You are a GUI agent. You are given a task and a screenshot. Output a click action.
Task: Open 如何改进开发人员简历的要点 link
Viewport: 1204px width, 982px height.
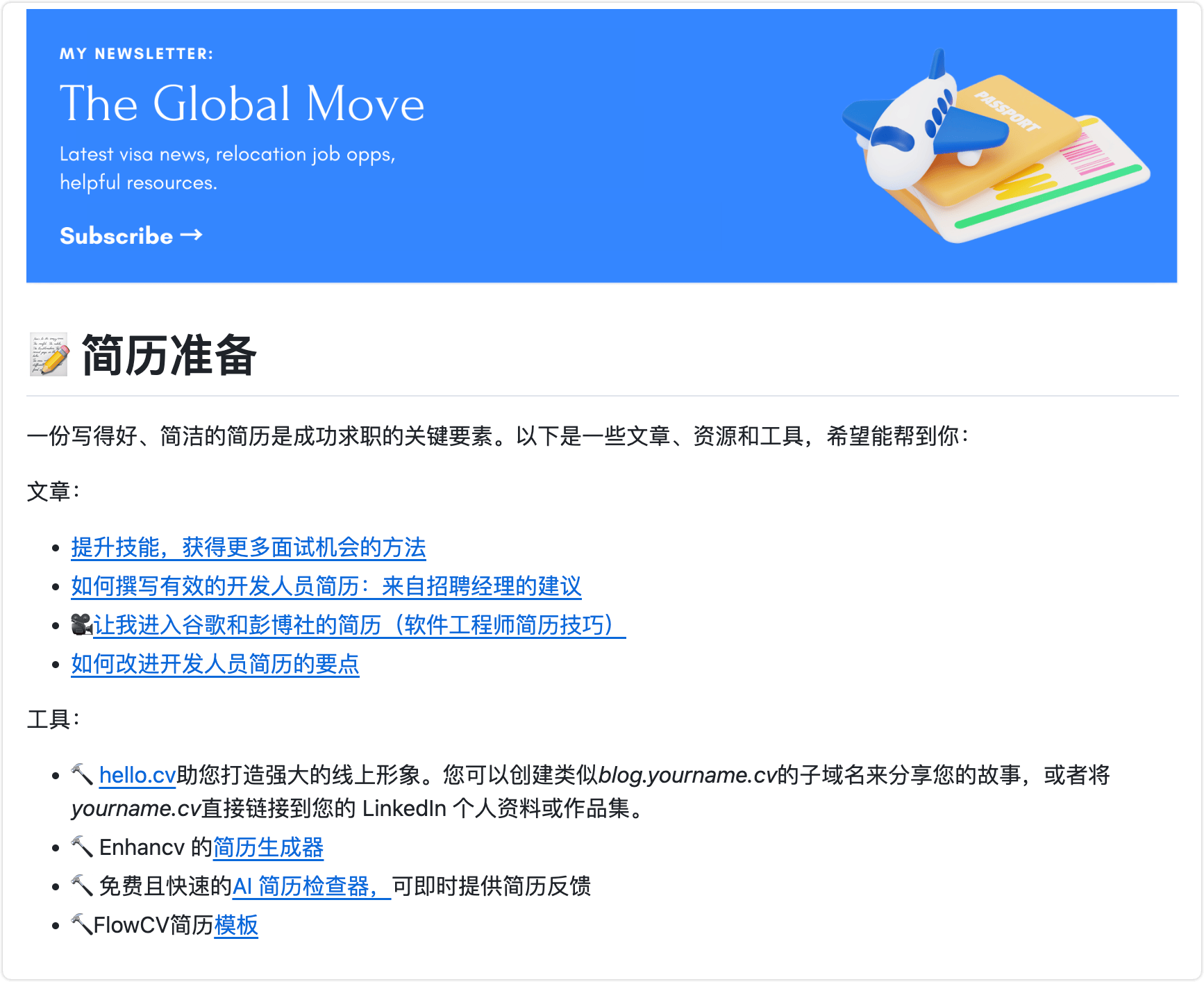(x=215, y=665)
